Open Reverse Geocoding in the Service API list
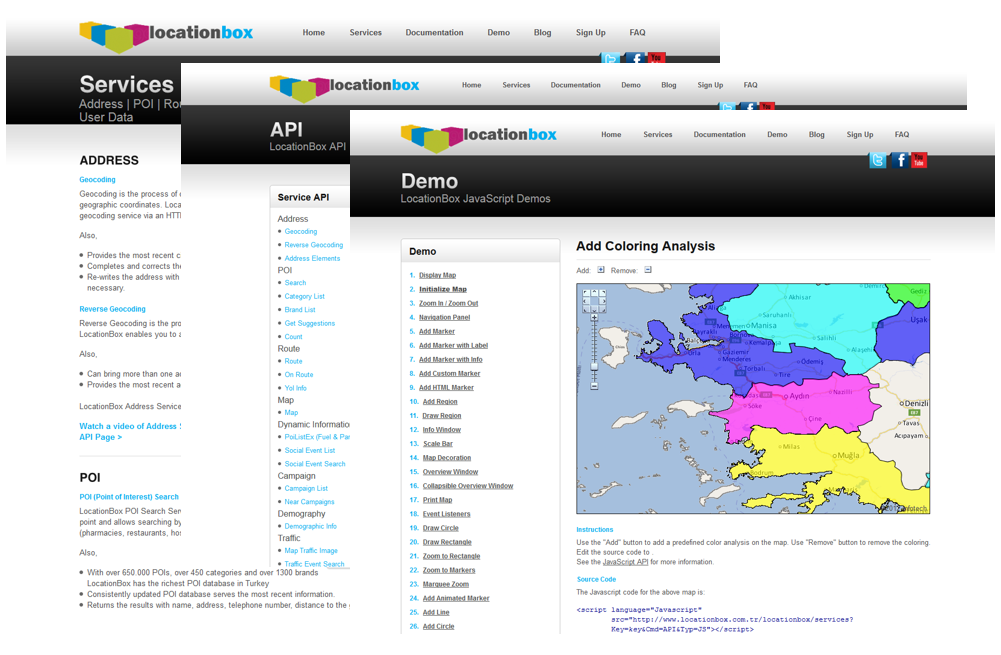 313,245
